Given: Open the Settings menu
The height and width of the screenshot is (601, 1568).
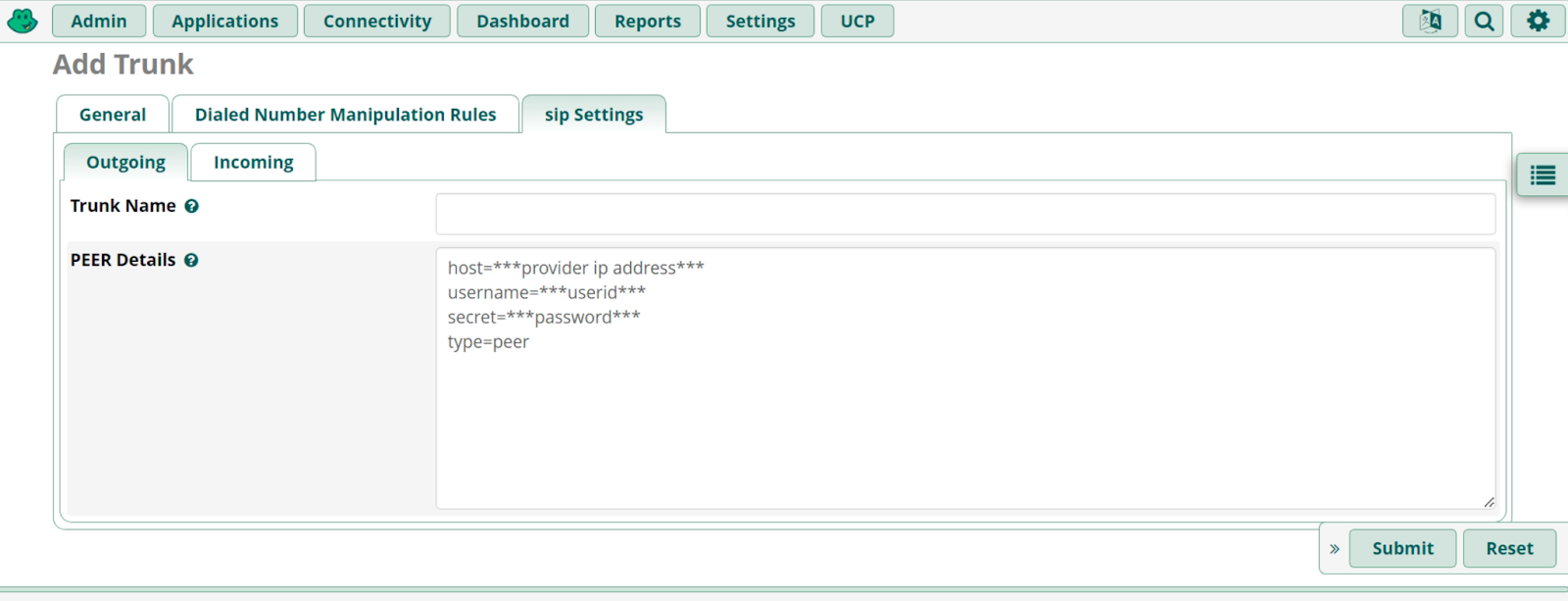Looking at the screenshot, I should point(759,21).
